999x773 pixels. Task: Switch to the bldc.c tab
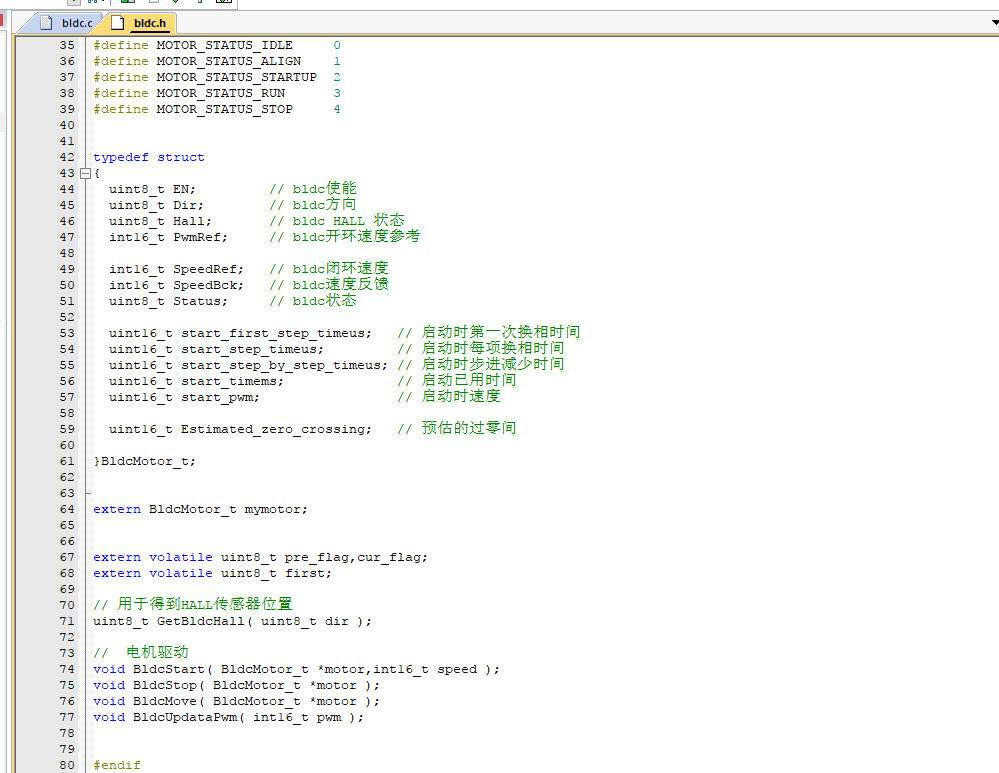(67, 23)
